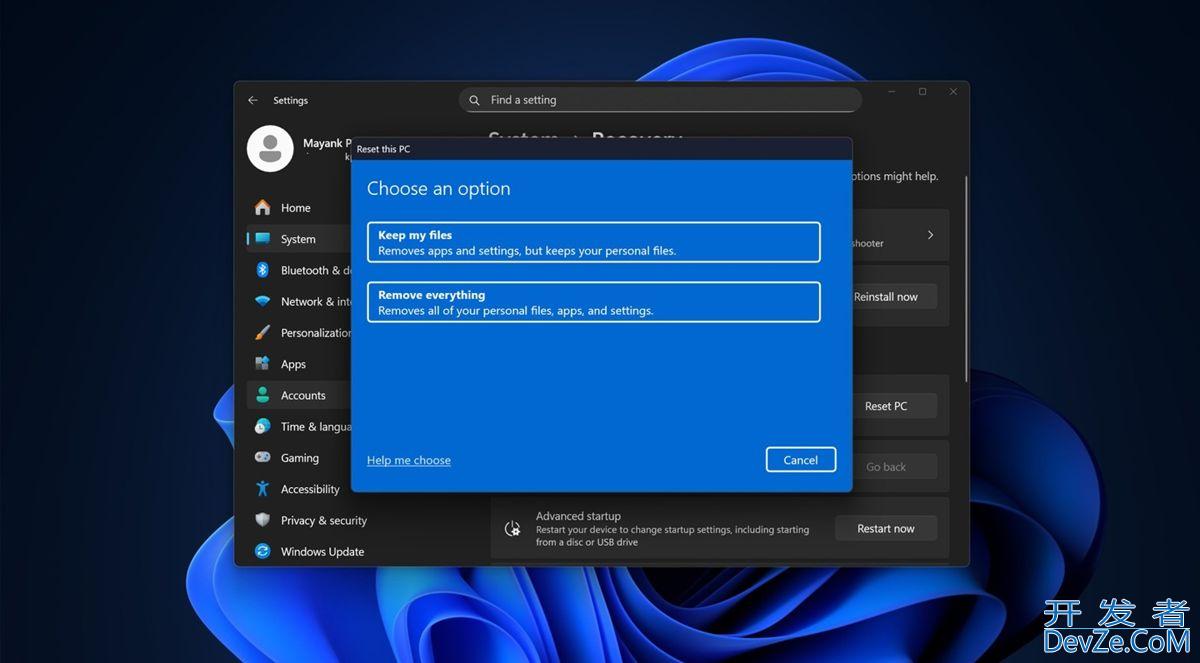Close the Settings window

click(954, 92)
